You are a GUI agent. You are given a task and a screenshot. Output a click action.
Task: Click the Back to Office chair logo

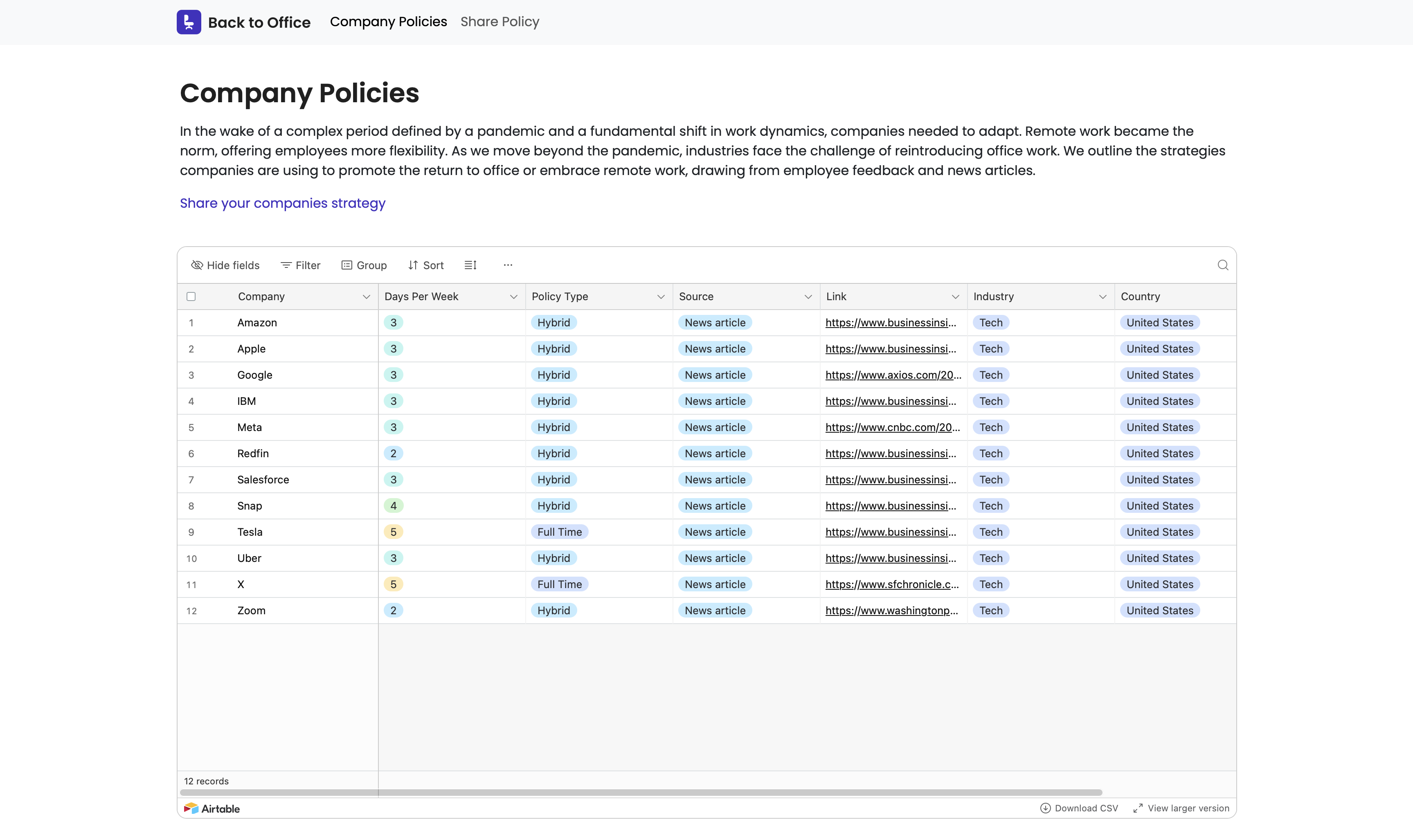(x=189, y=22)
